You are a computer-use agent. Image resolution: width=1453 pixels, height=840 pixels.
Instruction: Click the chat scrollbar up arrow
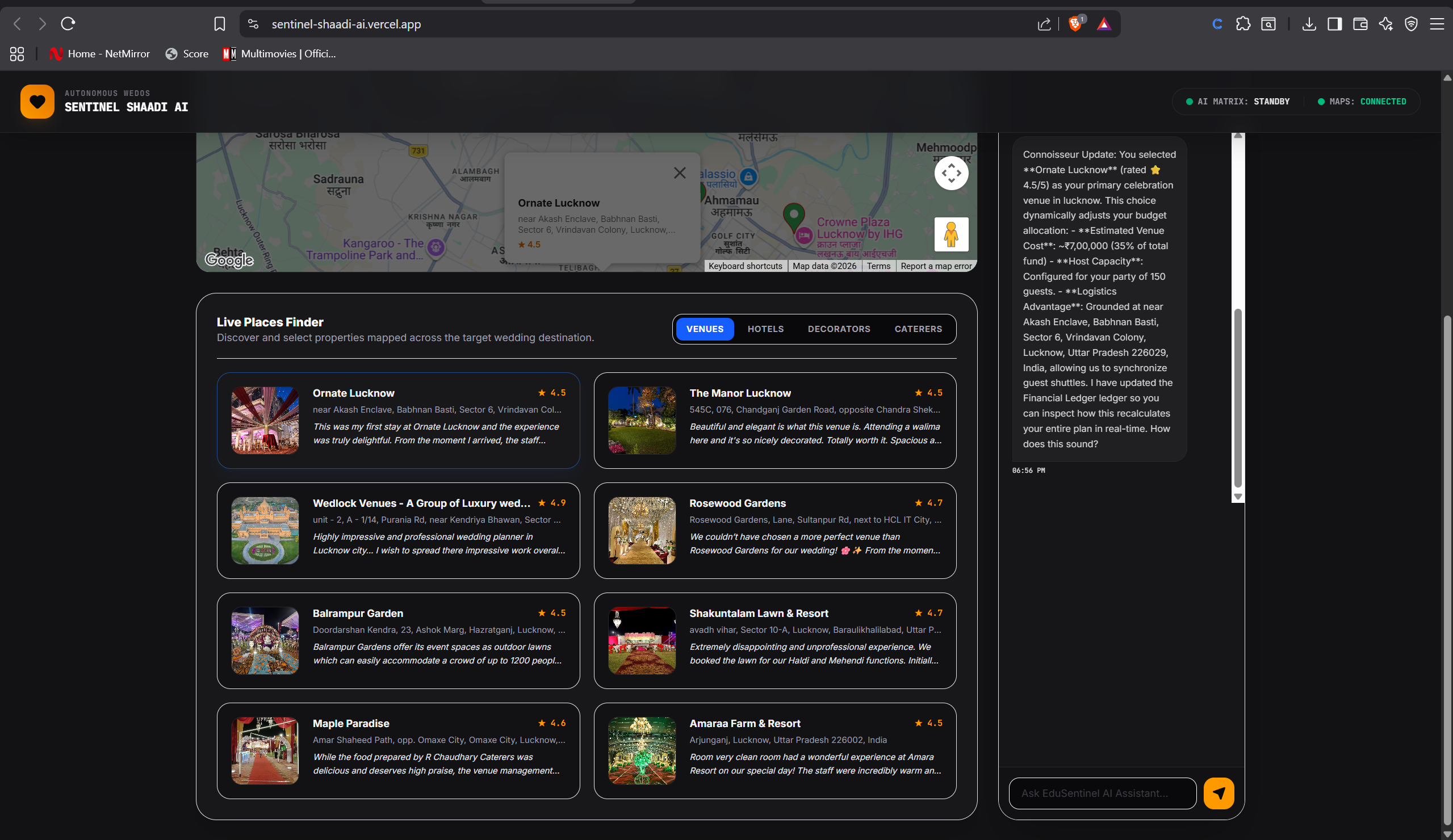click(x=1237, y=136)
